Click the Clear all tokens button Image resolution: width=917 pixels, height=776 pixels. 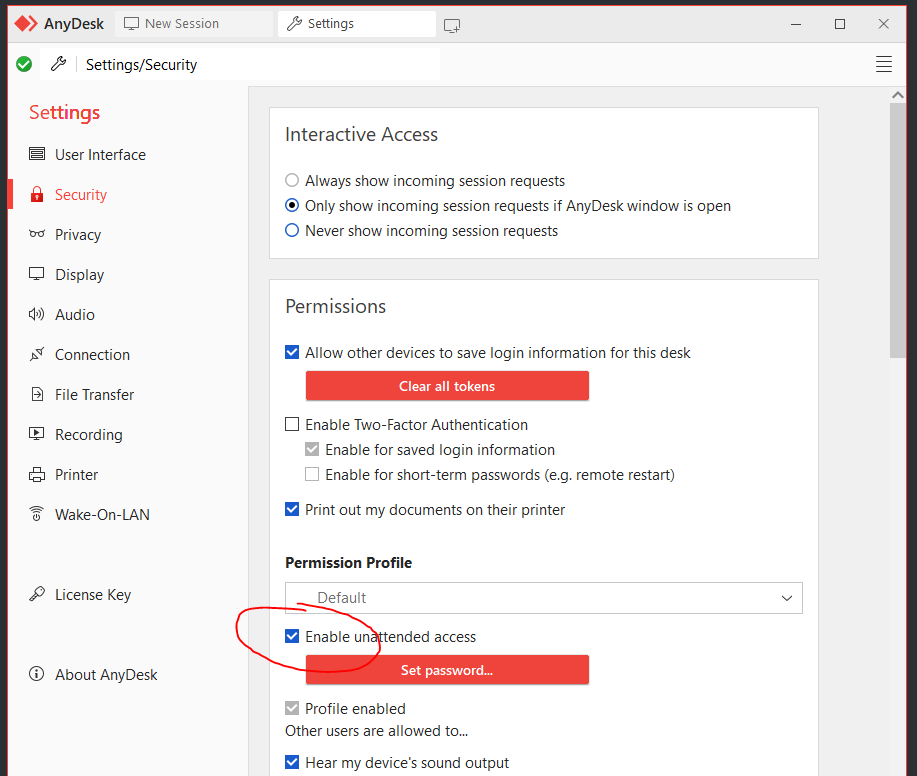pos(447,386)
